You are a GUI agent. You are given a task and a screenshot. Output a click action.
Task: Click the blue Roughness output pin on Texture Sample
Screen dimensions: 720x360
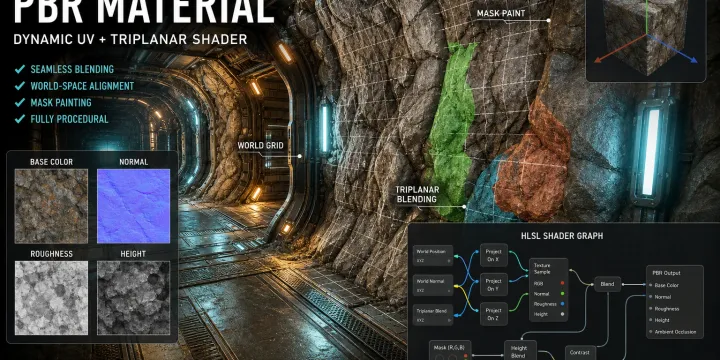pos(562,304)
